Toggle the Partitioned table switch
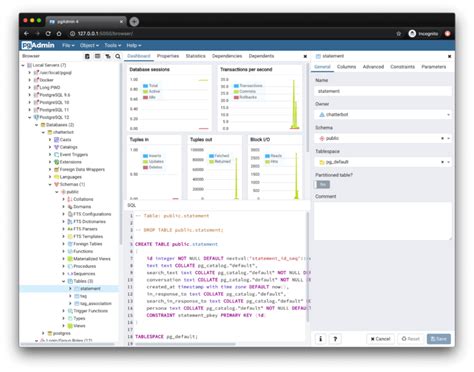 (322, 185)
